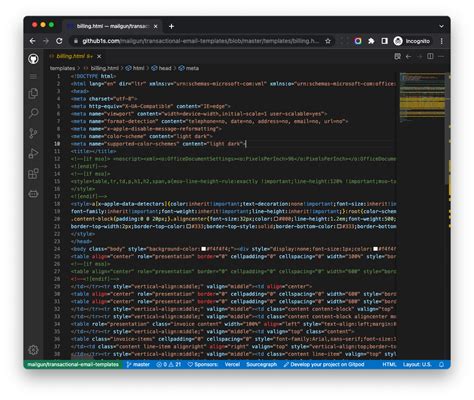Open the Incognito profile menu

(x=412, y=41)
